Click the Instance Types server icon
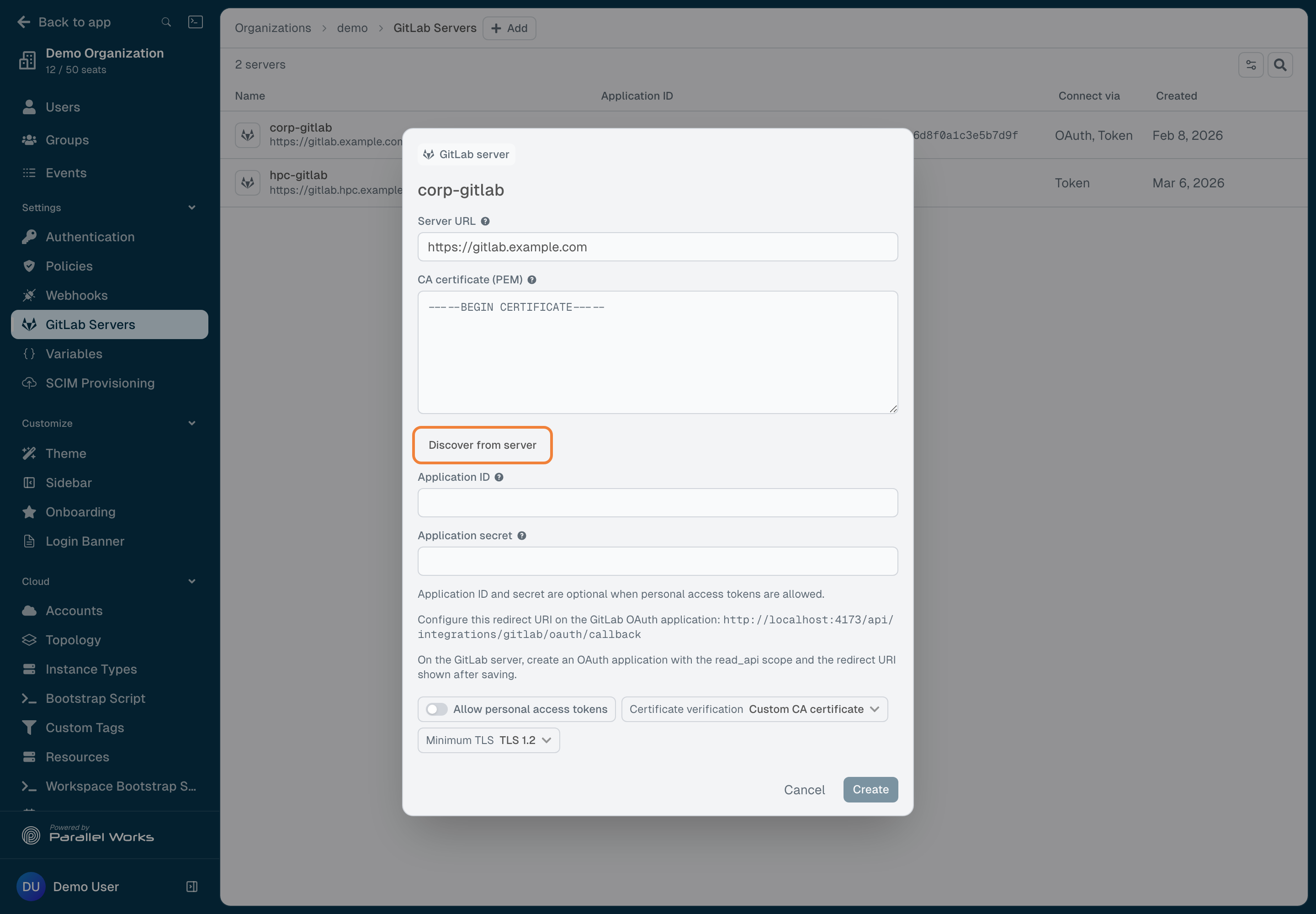1316x914 pixels. (x=29, y=669)
